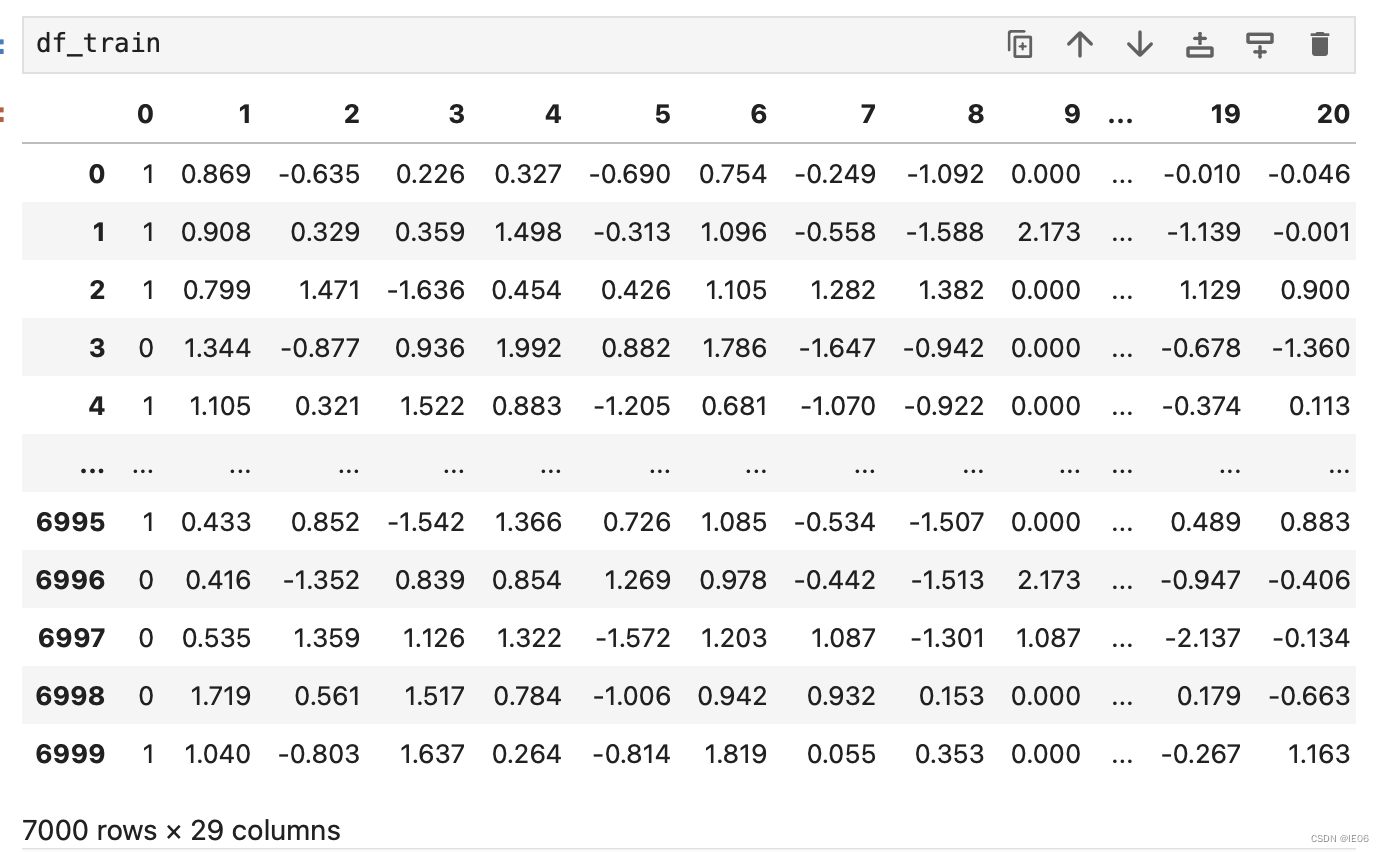Image resolution: width=1384 pixels, height=852 pixels.
Task: Click the value -1.092
Action: pos(945,174)
